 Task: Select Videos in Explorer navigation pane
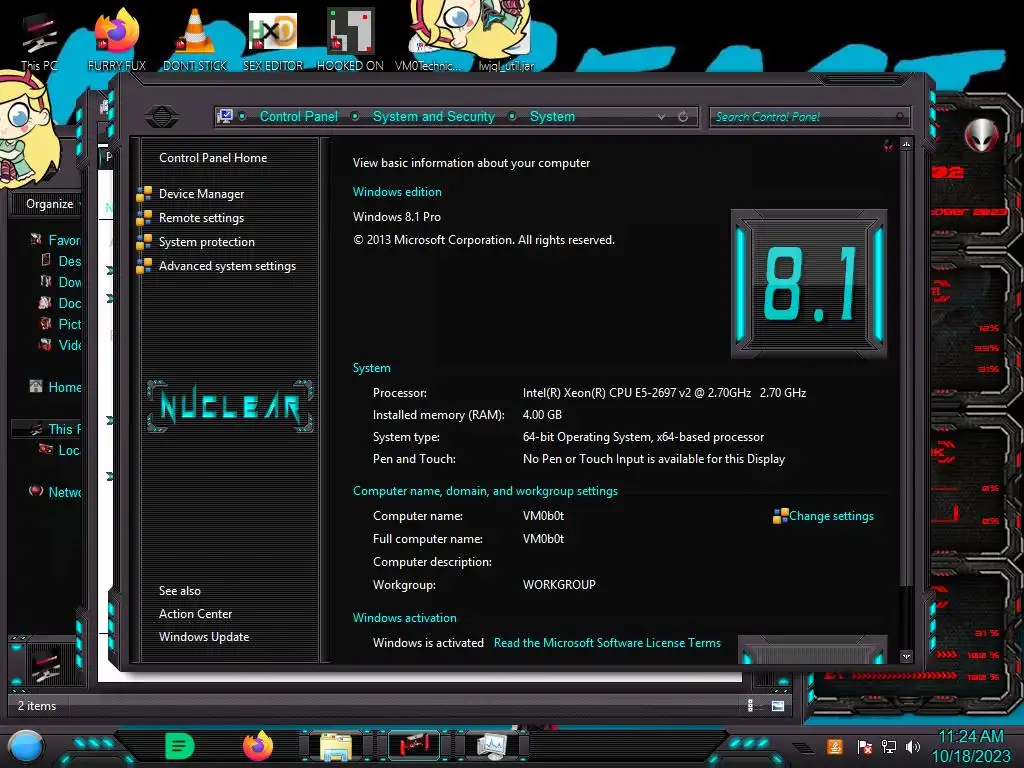(69, 345)
